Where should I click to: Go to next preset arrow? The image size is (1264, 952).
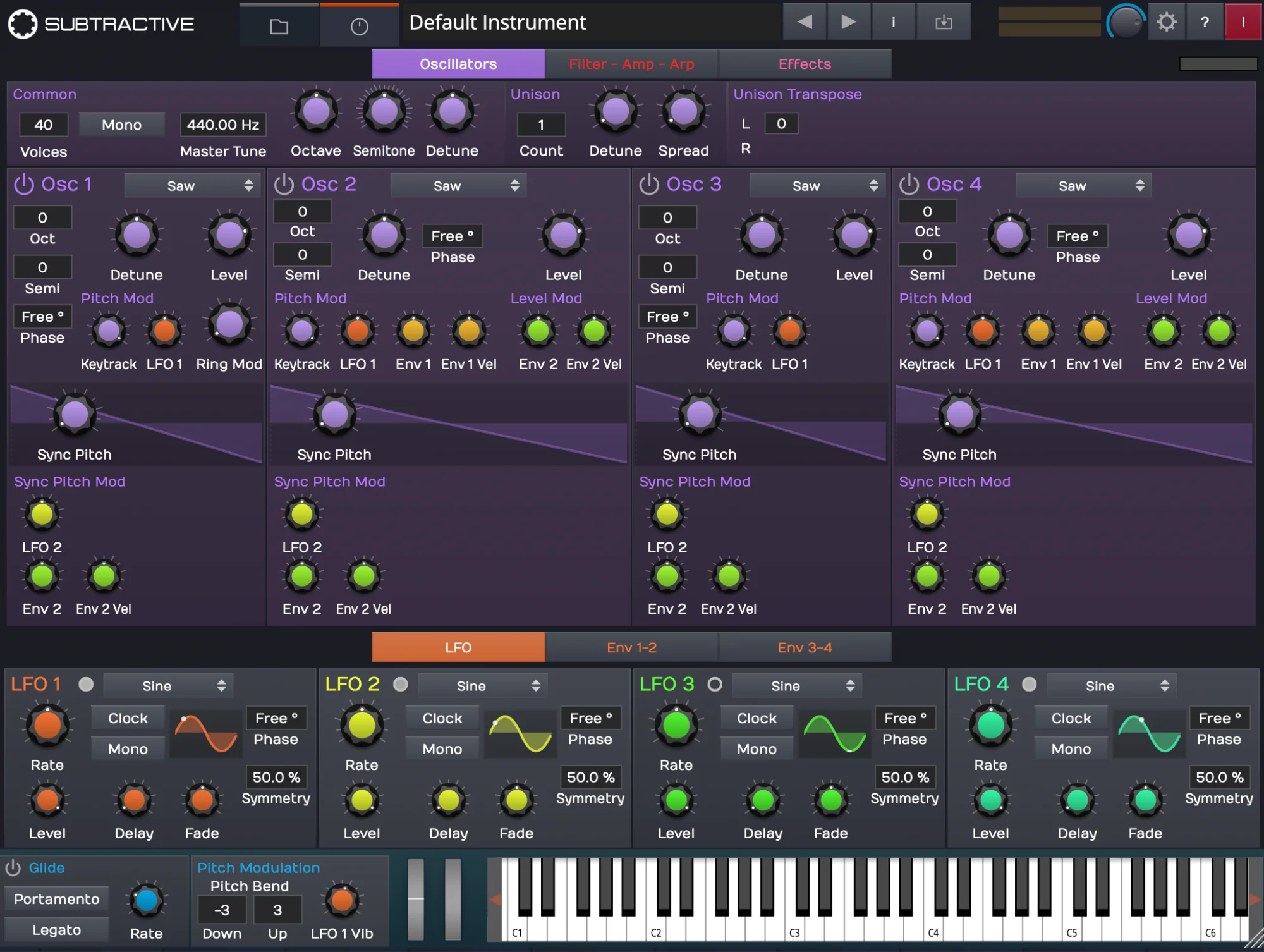849,22
